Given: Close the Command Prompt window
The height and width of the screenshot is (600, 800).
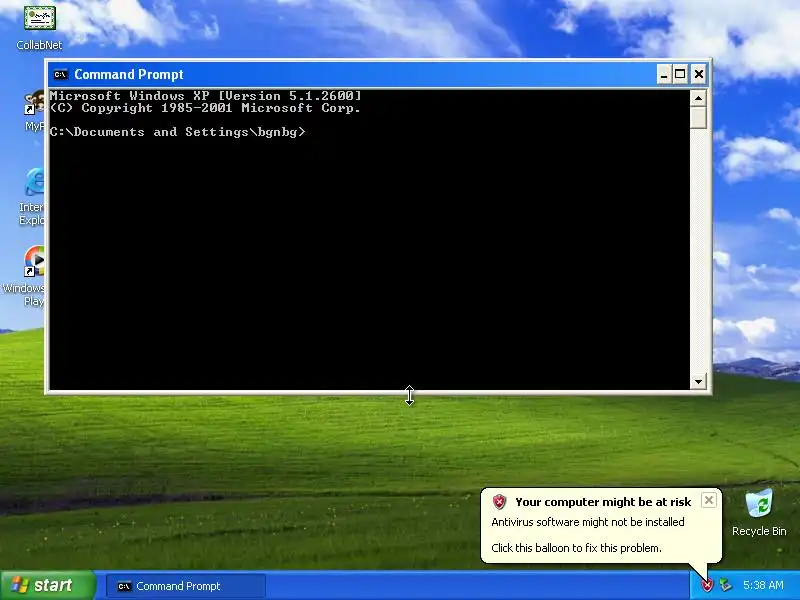Looking at the screenshot, I should tap(698, 74).
